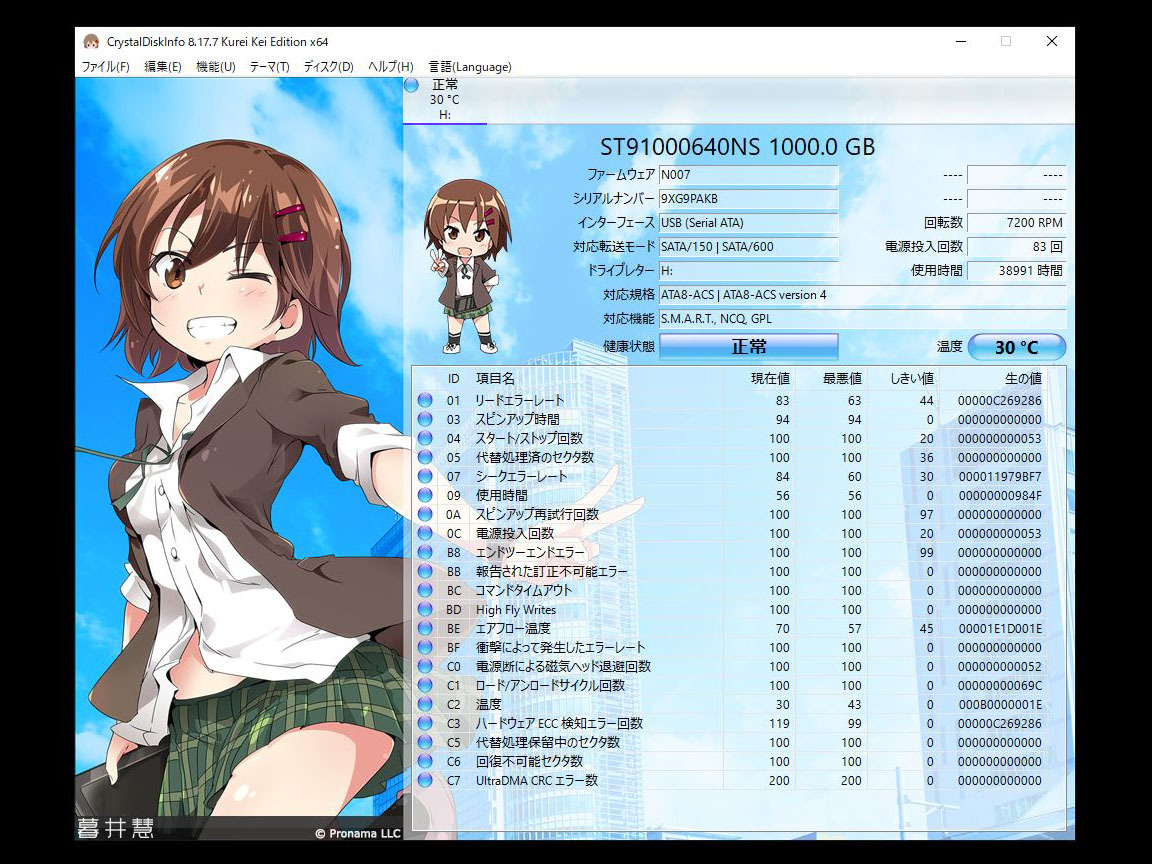The width and height of the screenshot is (1152, 864).
Task: Click status circle for ID 01 read error rate
Action: [425, 400]
